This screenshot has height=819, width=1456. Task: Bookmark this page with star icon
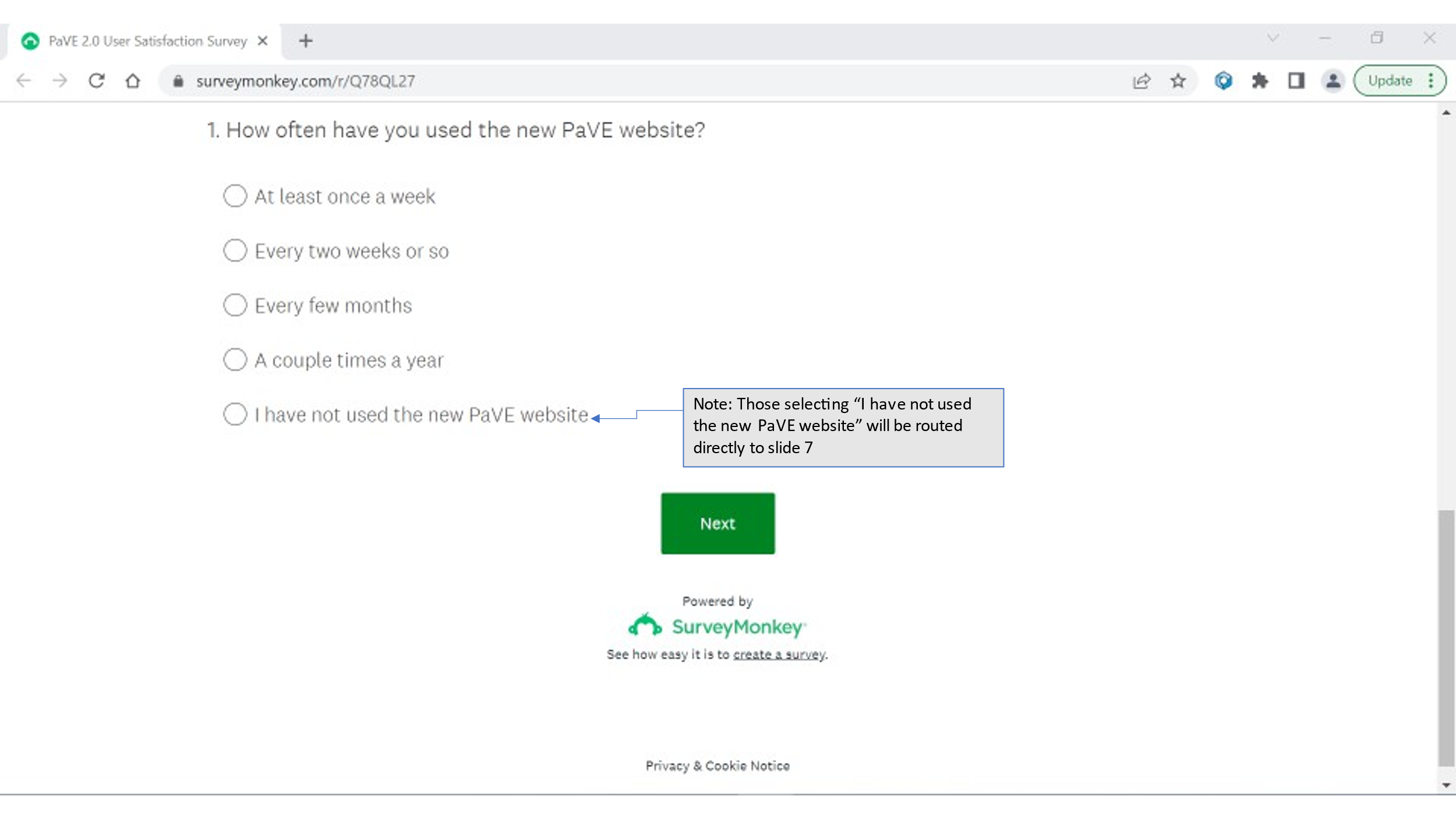[1178, 80]
